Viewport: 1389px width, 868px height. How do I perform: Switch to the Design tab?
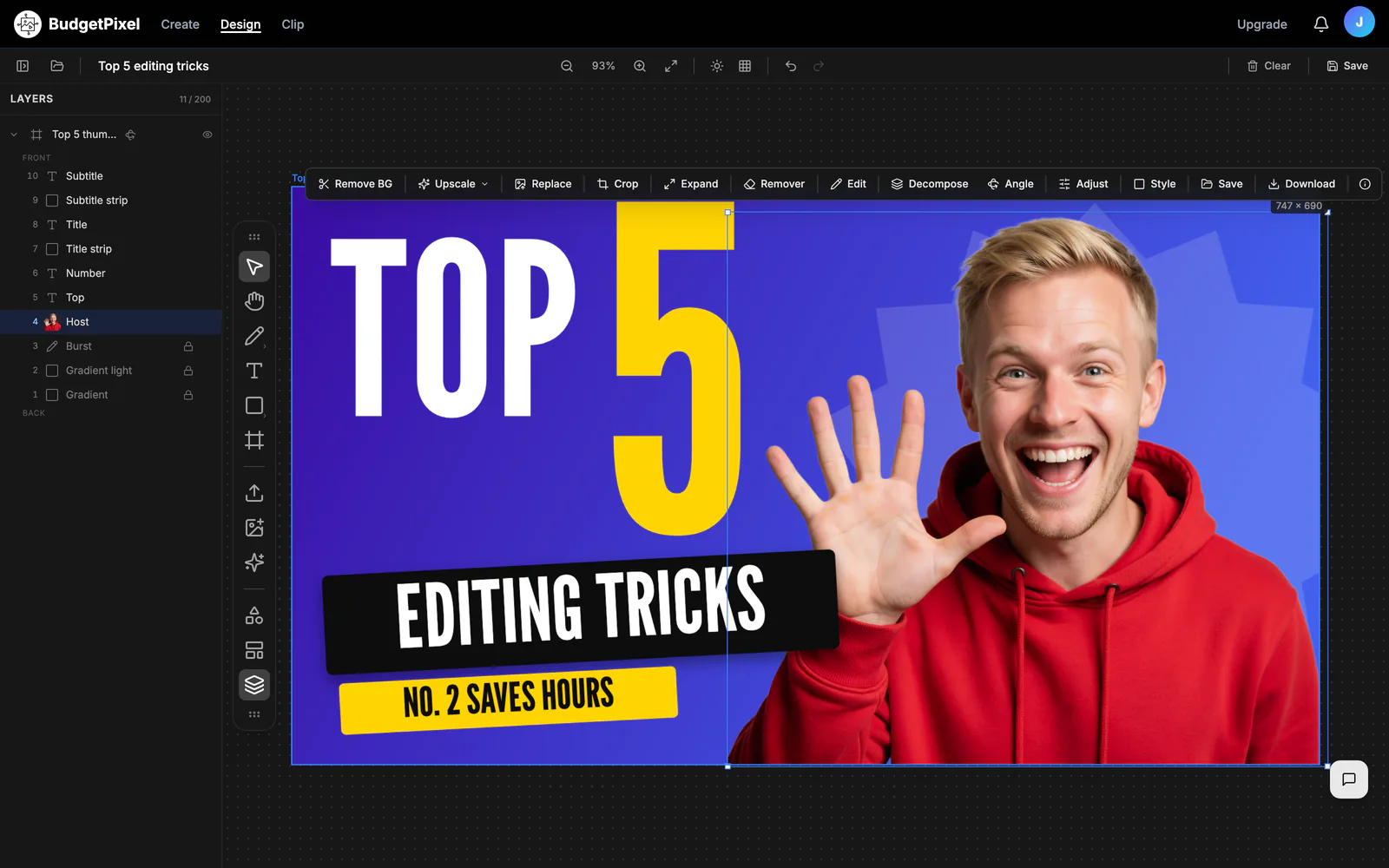pyautogui.click(x=240, y=24)
